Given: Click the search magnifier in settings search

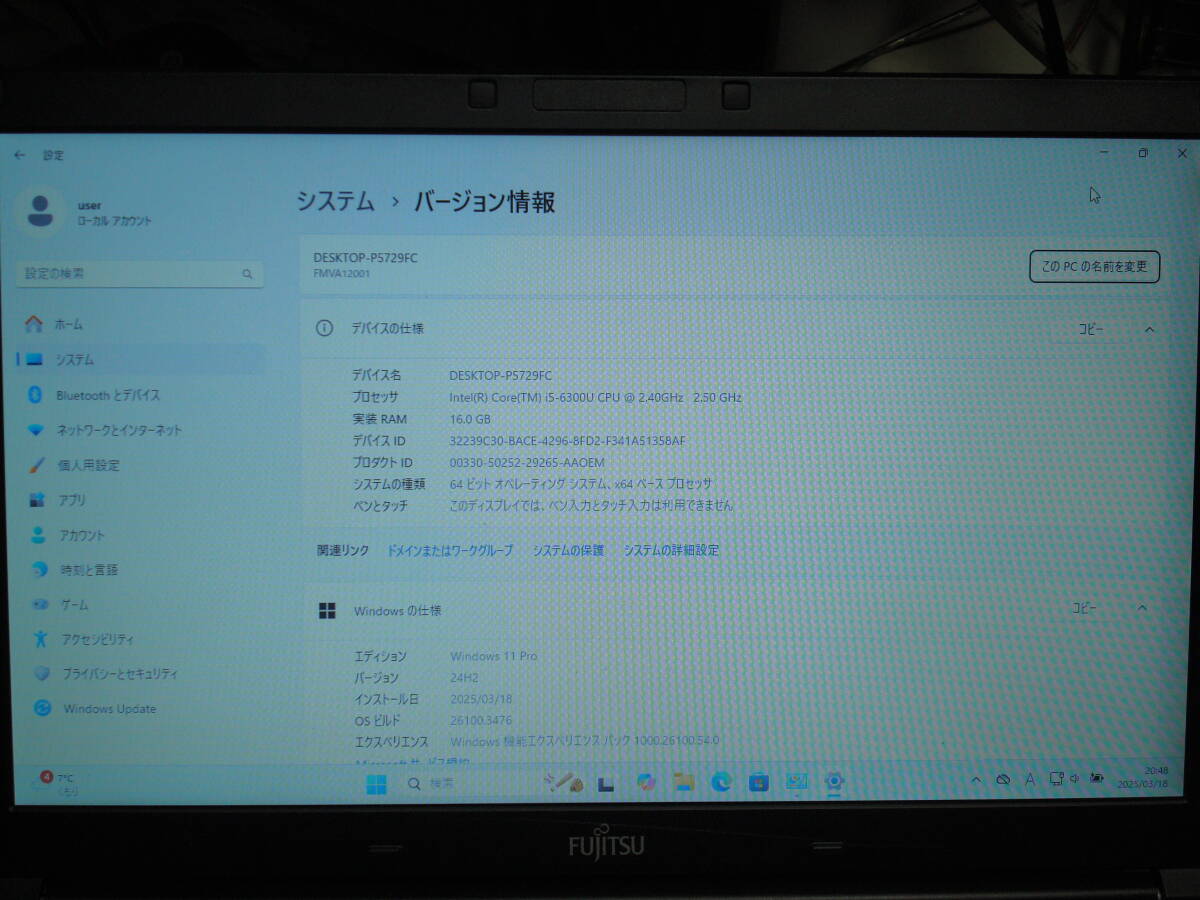Looking at the screenshot, I should 247,274.
